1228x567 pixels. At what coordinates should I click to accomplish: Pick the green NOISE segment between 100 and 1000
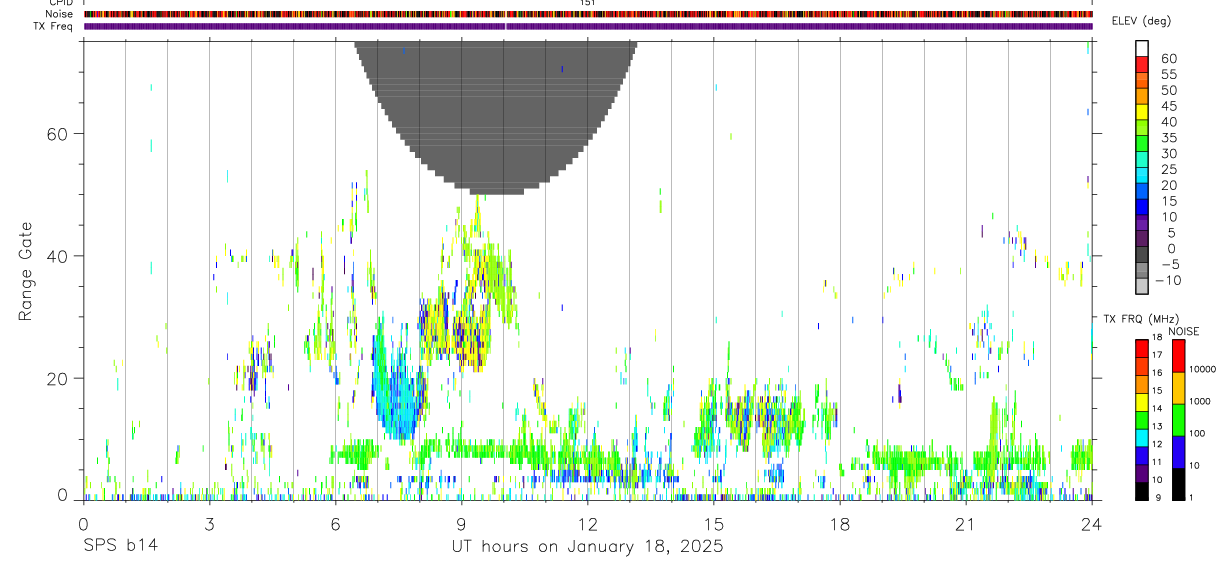(x=1178, y=420)
